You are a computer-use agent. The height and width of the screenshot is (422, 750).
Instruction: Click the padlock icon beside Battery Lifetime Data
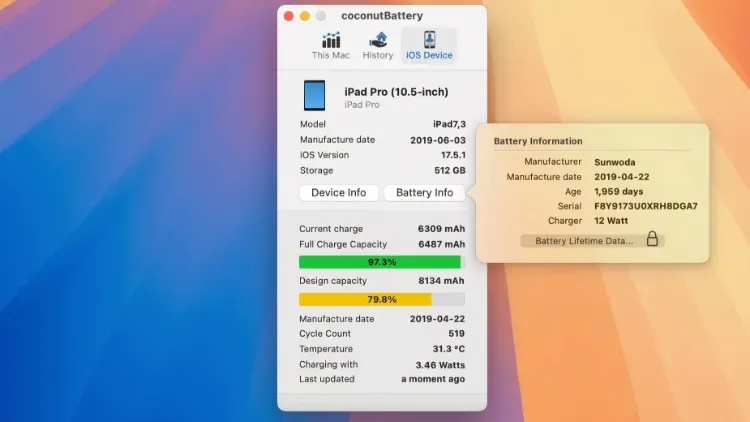pyautogui.click(x=652, y=240)
